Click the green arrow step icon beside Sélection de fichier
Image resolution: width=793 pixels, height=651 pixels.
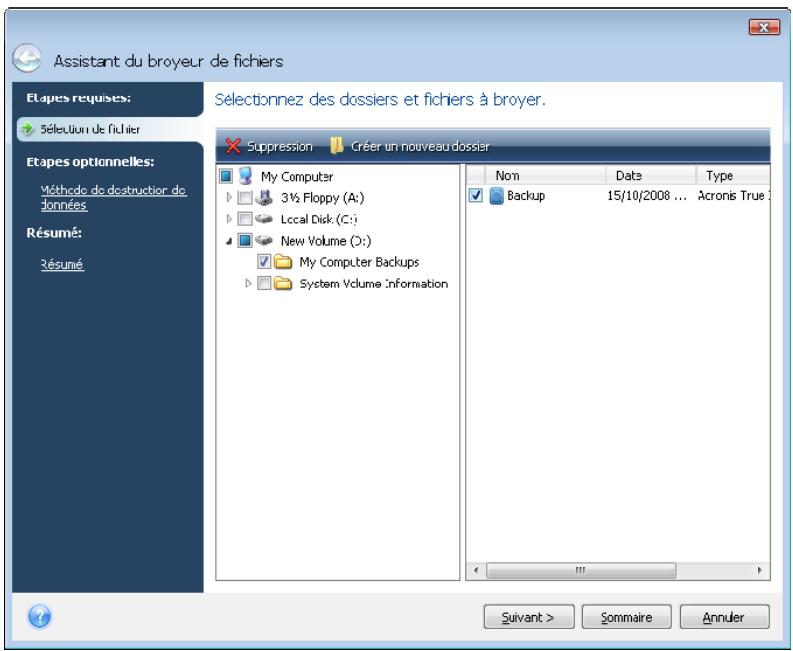pos(27,128)
